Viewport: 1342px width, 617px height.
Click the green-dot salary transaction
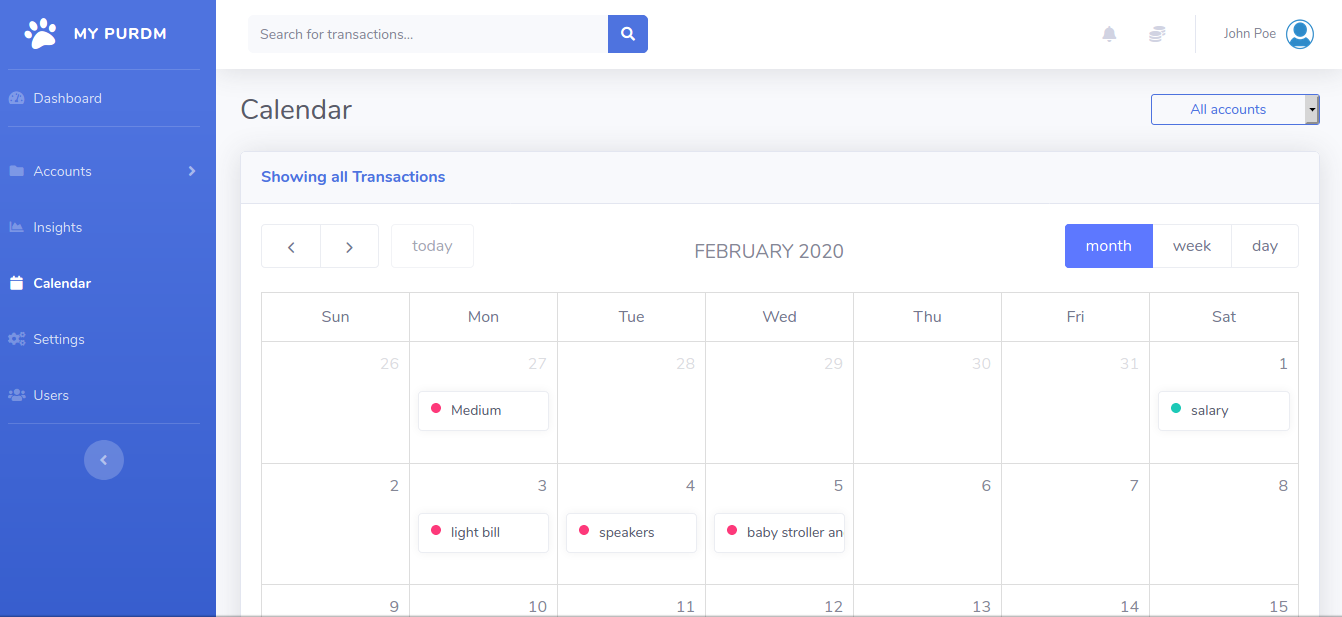[x=1223, y=410]
